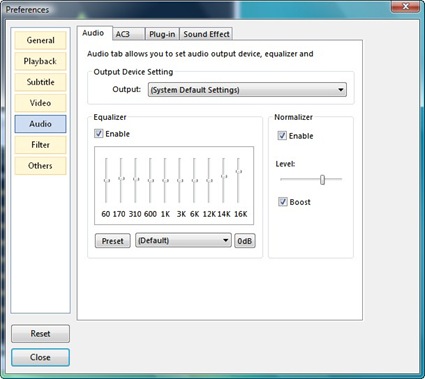Open the Output device dropdown
This screenshot has height=379, width=425.
coord(247,90)
